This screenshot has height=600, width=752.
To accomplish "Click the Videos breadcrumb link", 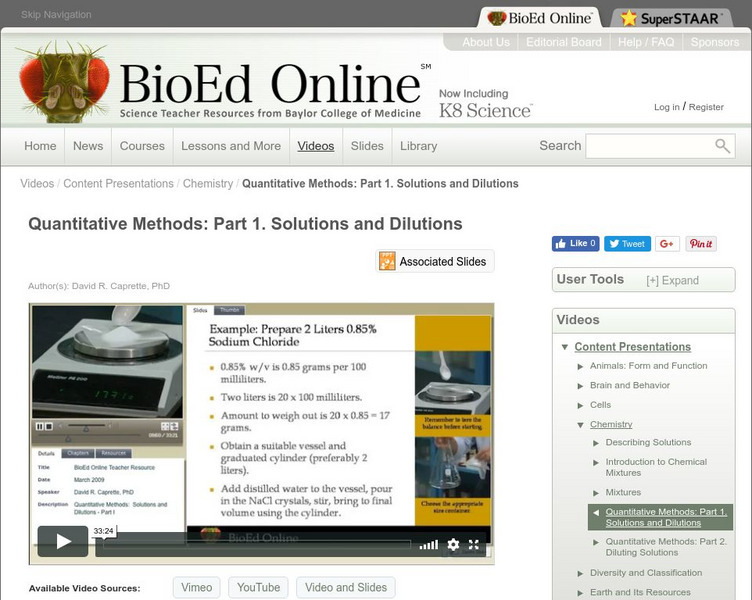I will [x=37, y=184].
